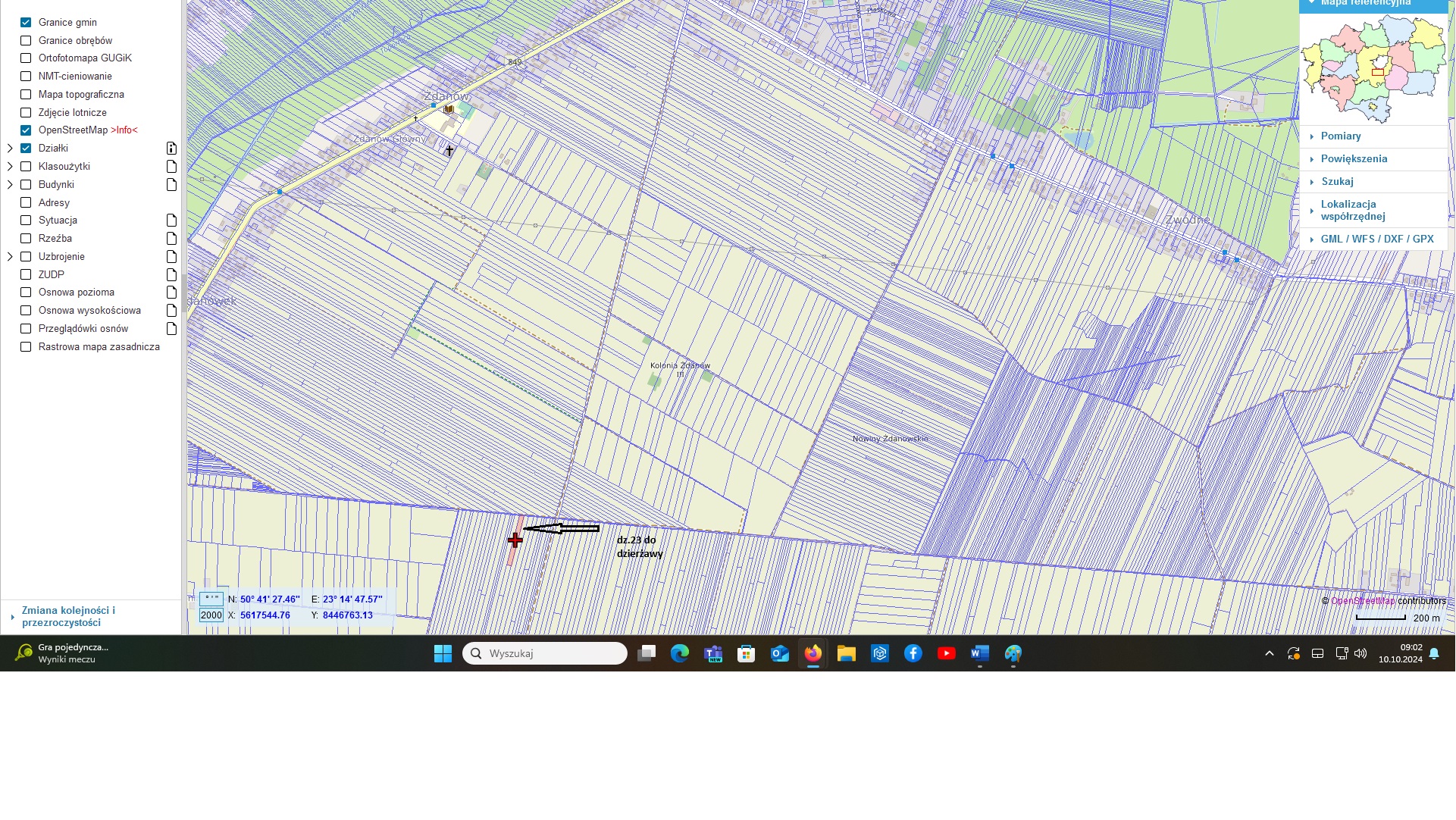The image size is (1456, 820).
Task: Click document icon next to Osnowa pozioma
Action: tap(171, 293)
